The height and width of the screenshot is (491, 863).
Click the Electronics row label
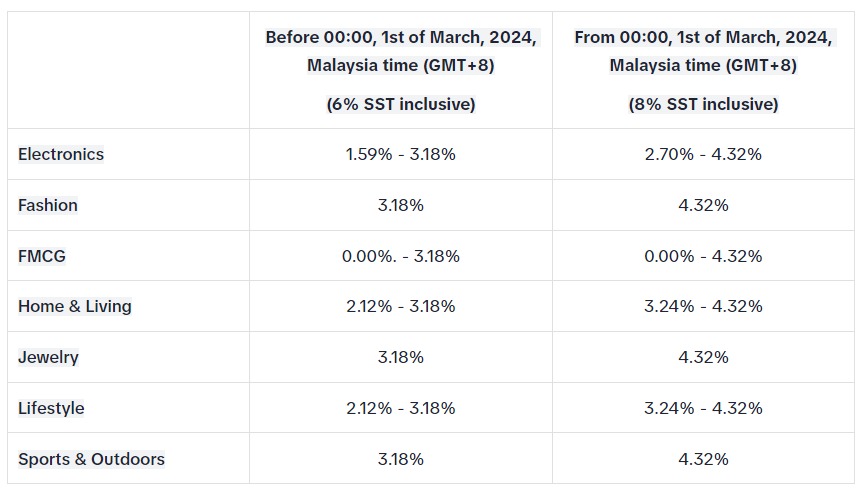(61, 154)
